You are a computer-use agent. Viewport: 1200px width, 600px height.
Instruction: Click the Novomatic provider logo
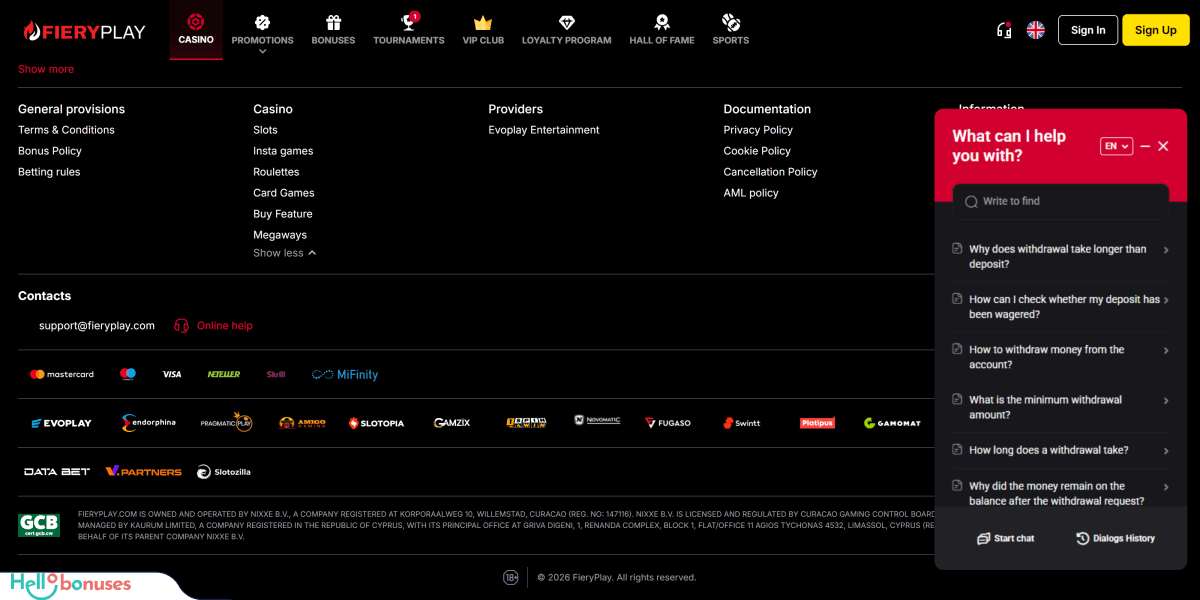[x=597, y=421]
